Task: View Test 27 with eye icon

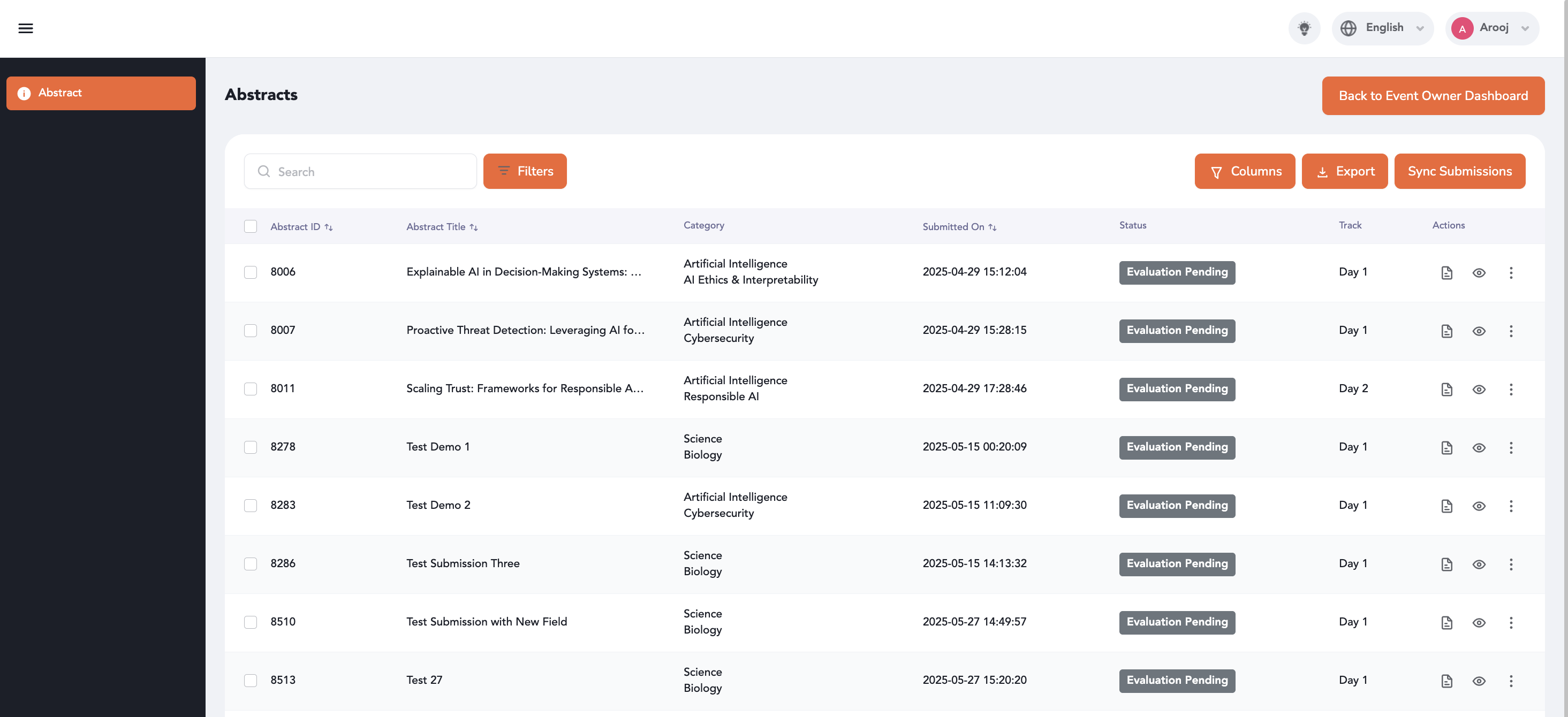Action: click(1479, 682)
